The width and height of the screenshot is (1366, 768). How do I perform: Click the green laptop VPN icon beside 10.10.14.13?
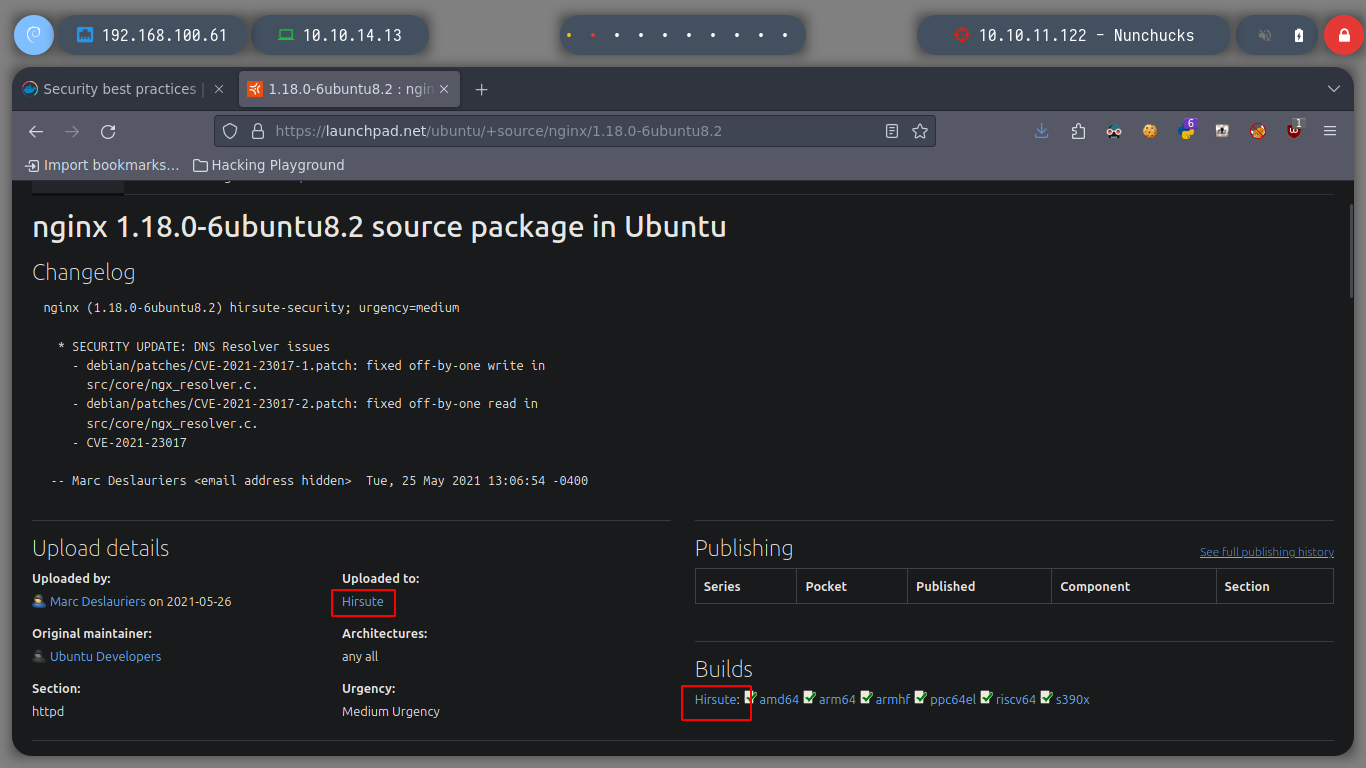(x=286, y=35)
